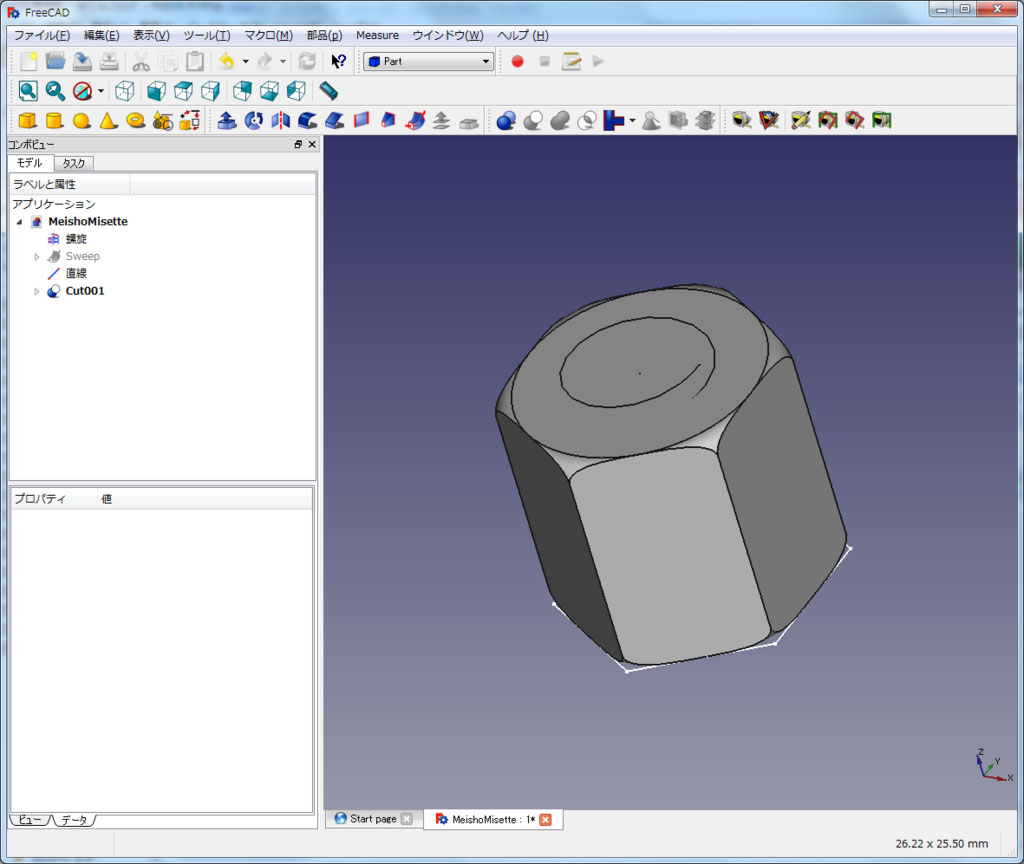This screenshot has height=864, width=1024.
Task: Start macro recording with red circle
Action: pos(517,61)
